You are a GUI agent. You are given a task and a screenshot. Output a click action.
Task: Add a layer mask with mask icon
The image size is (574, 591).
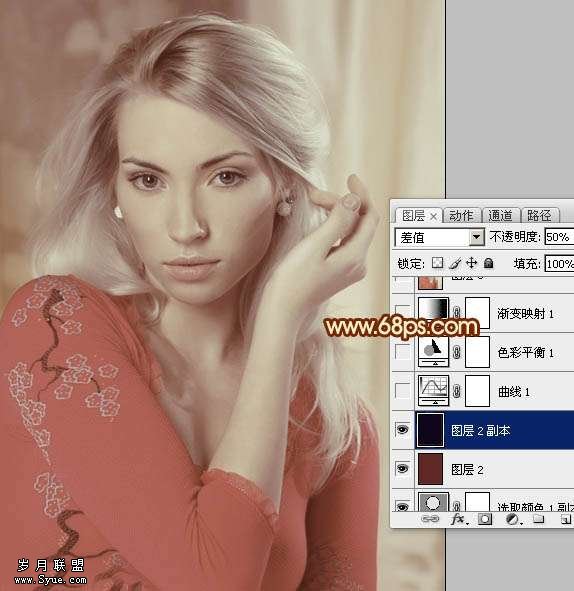click(x=485, y=519)
